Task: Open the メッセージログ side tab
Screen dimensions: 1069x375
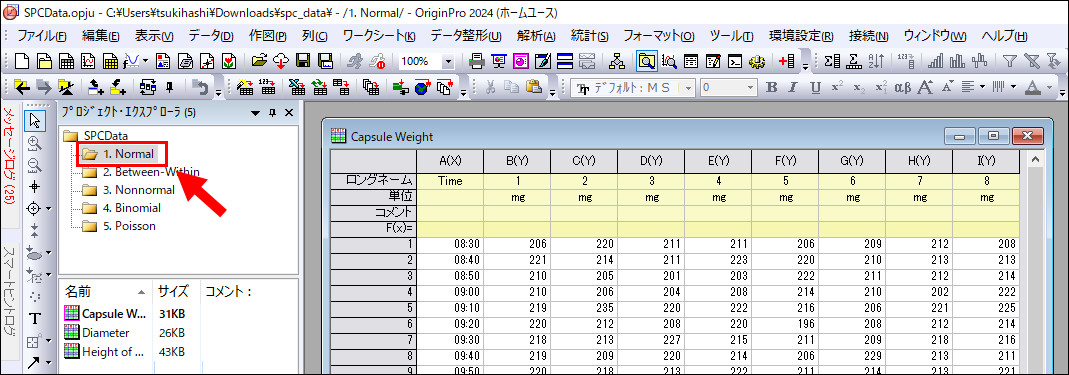Action: pos(9,155)
